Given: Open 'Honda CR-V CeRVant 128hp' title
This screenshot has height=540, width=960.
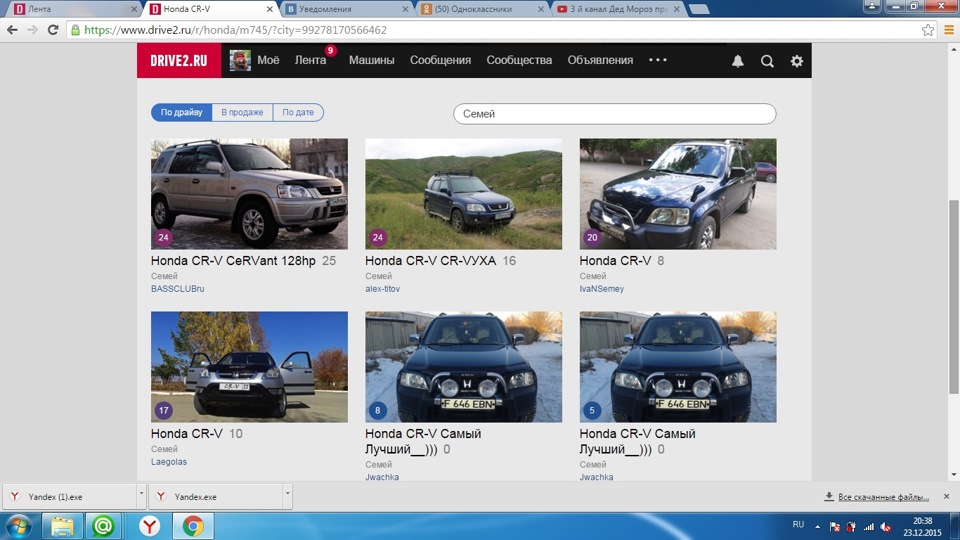Looking at the screenshot, I should coord(233,261).
